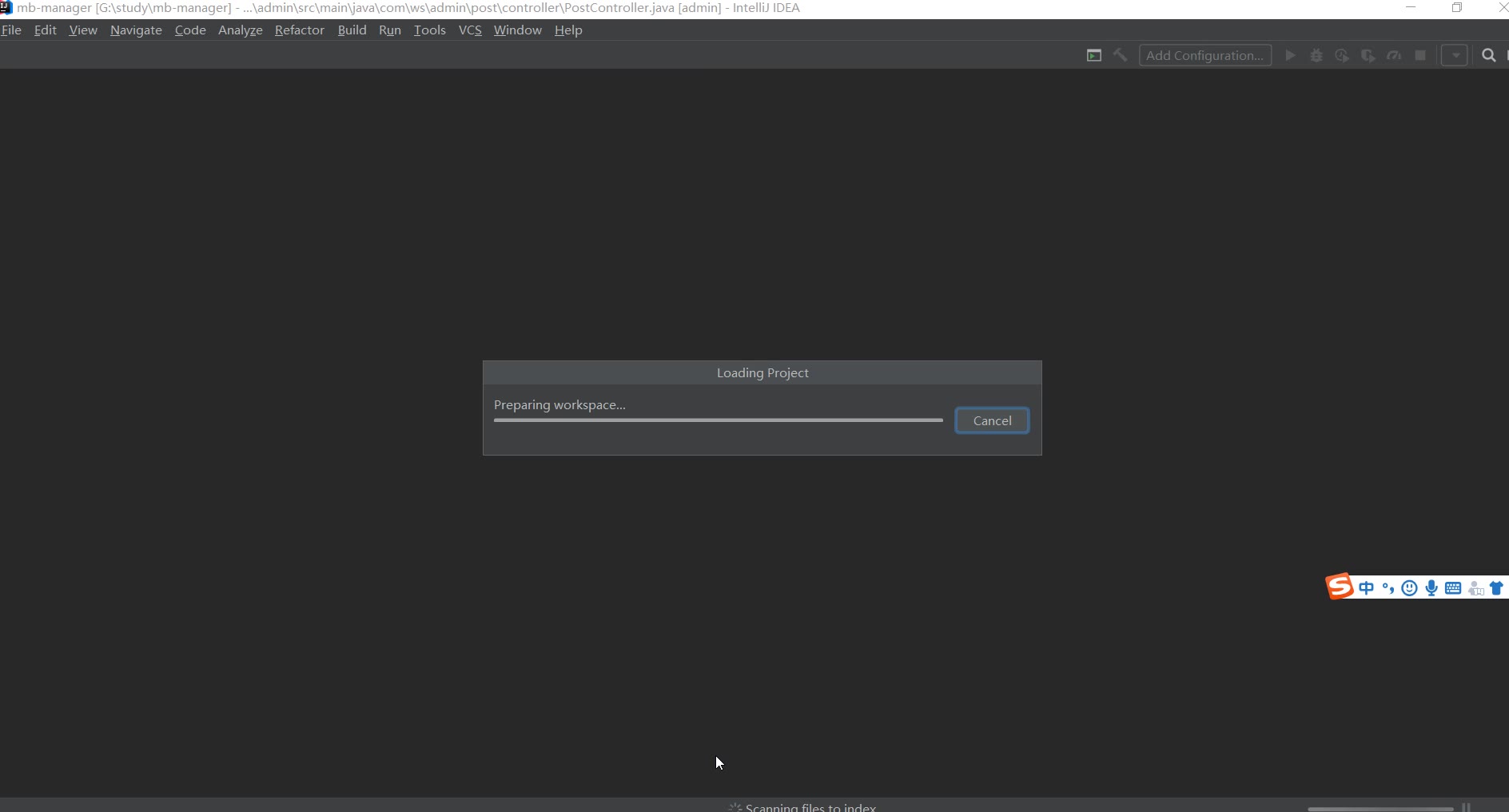The image size is (1509, 812).
Task: Open the VCS menu
Action: pyautogui.click(x=470, y=30)
